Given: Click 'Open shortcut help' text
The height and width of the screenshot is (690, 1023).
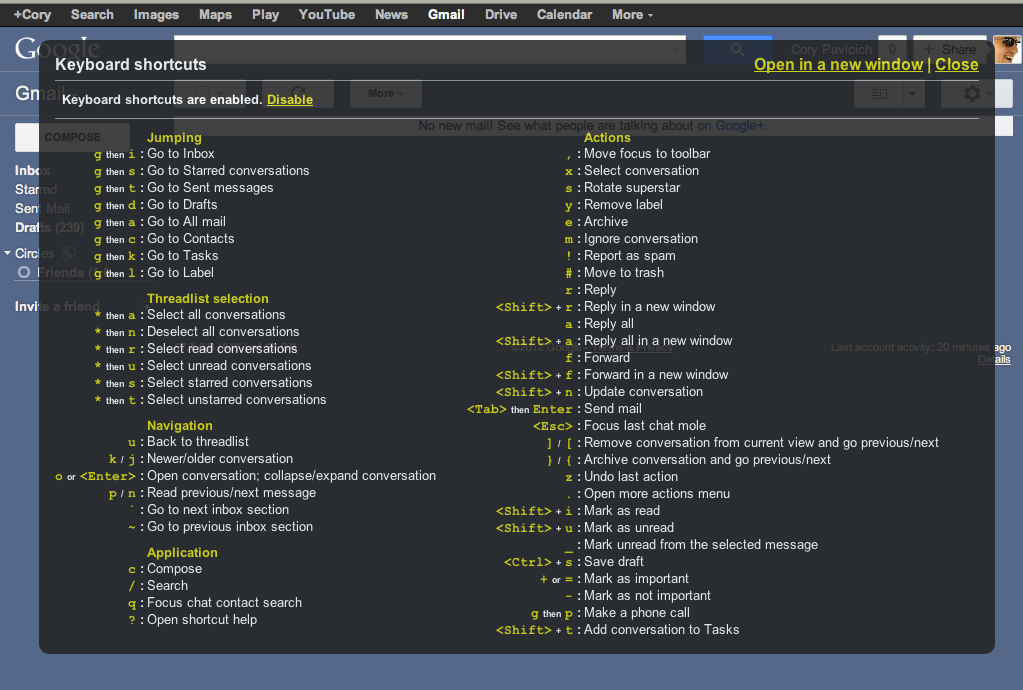Looking at the screenshot, I should coord(202,620).
